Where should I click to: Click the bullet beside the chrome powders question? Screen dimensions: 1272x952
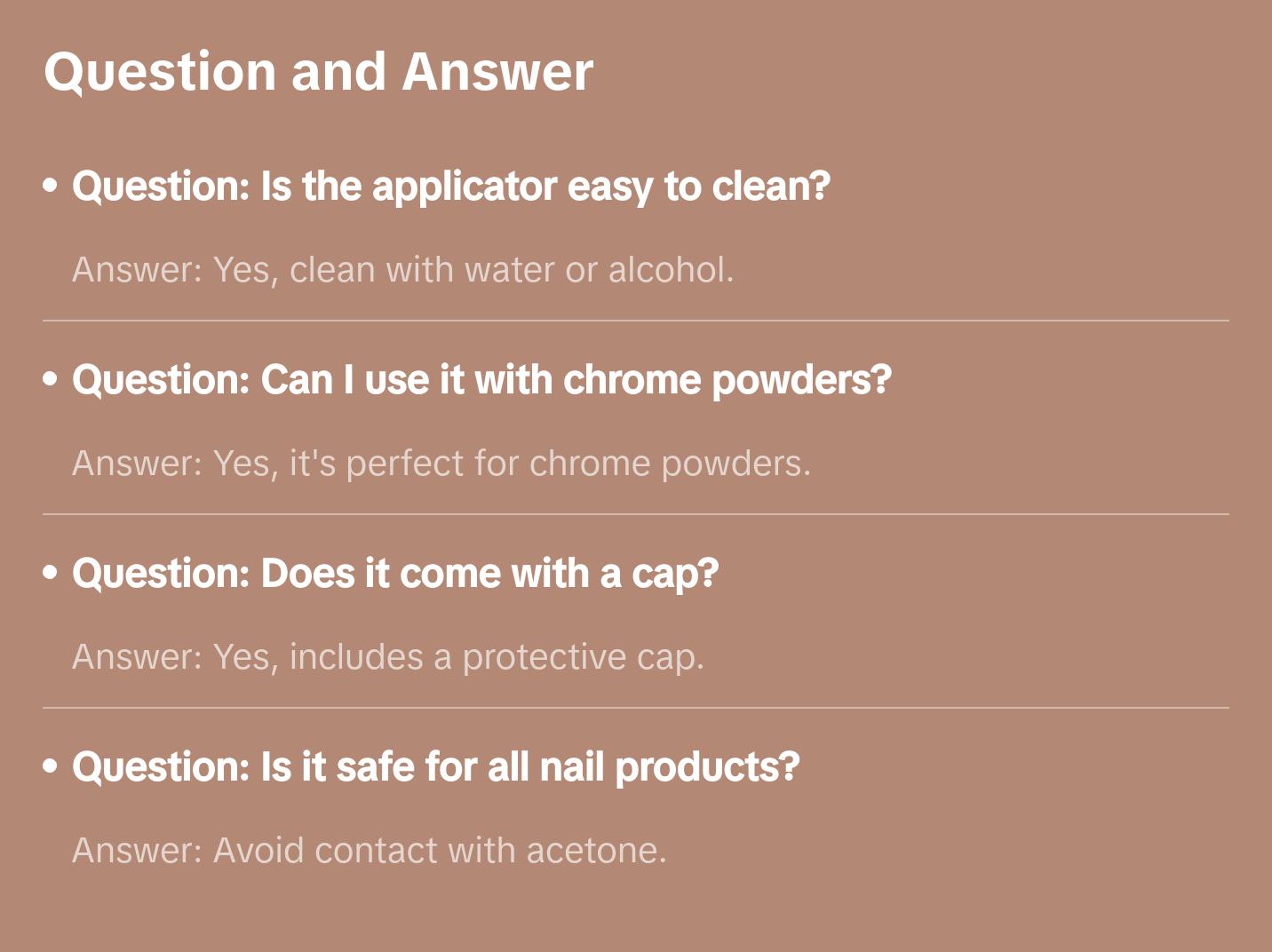51,379
